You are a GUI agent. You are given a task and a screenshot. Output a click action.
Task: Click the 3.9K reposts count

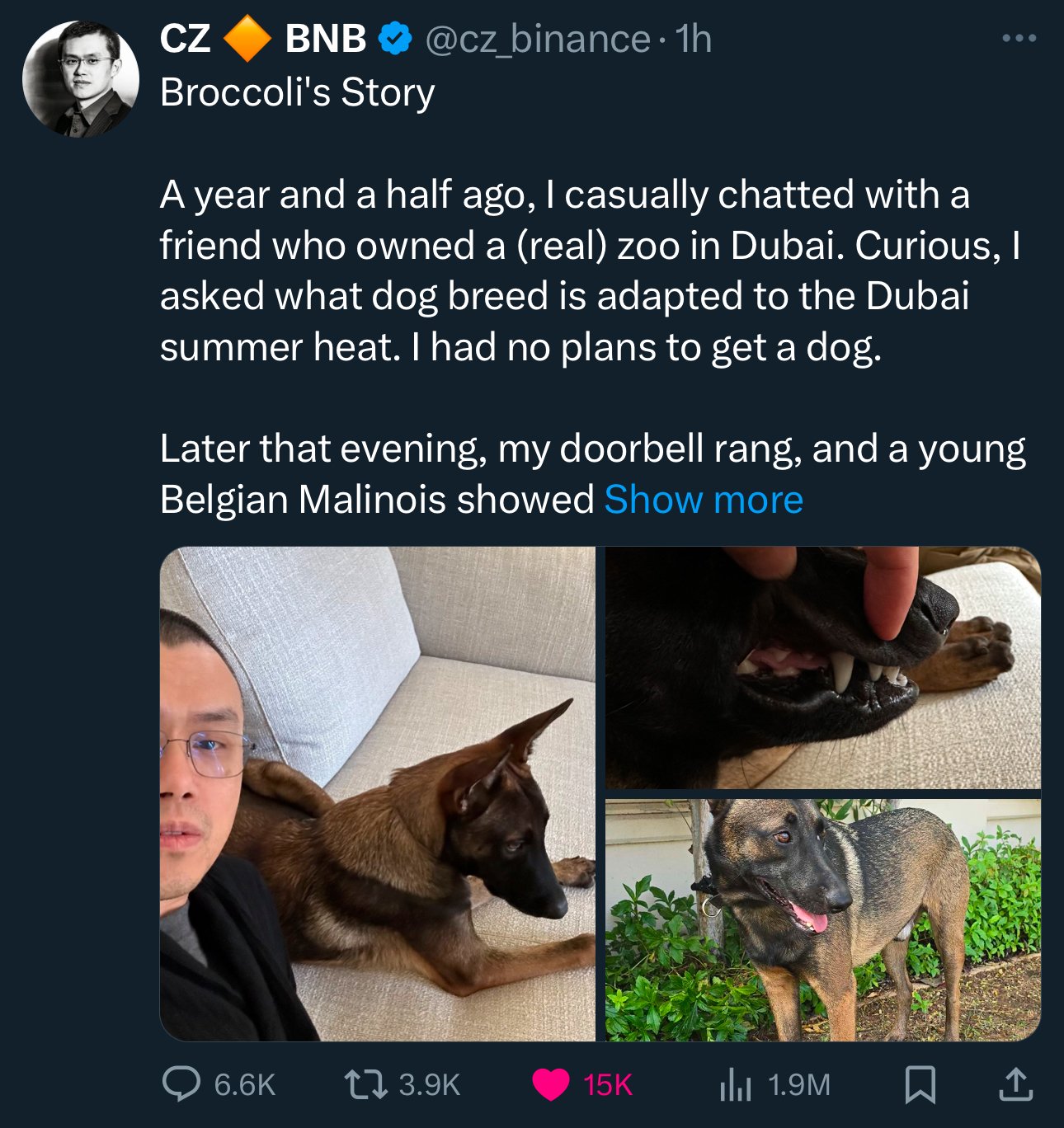click(429, 1084)
